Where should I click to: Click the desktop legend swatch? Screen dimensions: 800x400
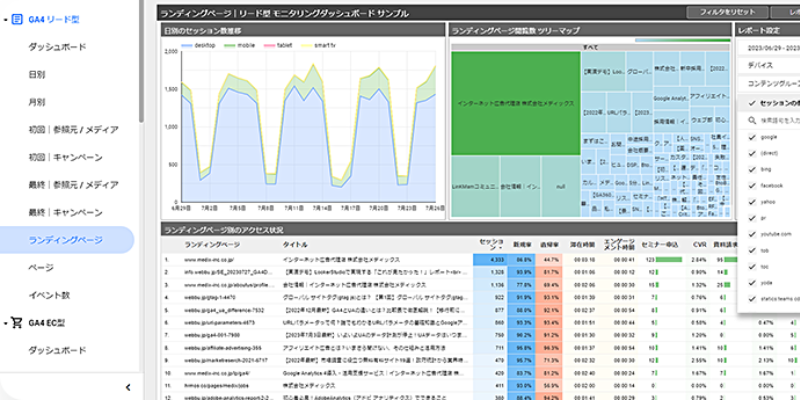(x=187, y=45)
